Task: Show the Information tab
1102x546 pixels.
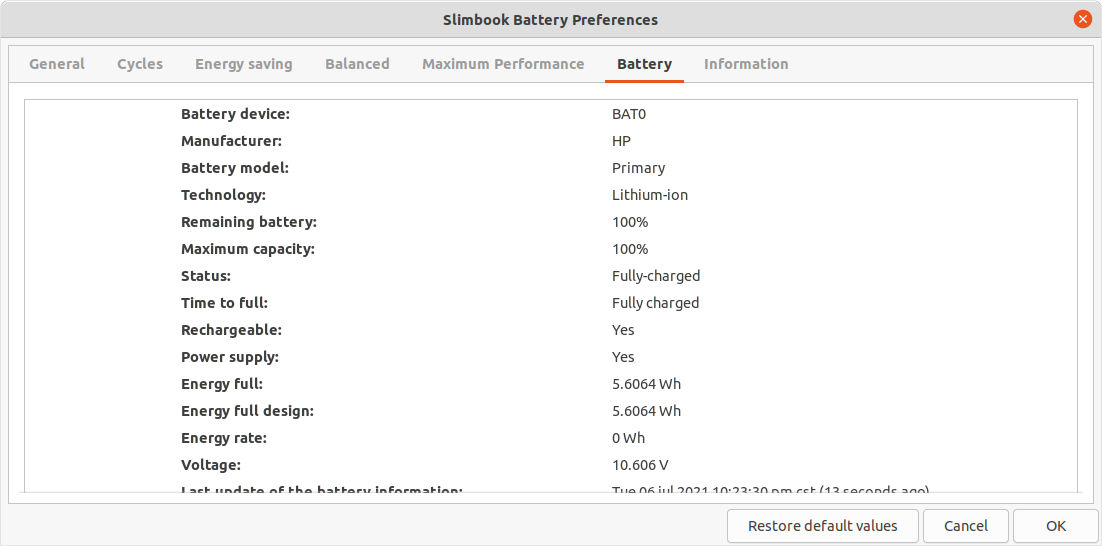Action: click(x=746, y=64)
